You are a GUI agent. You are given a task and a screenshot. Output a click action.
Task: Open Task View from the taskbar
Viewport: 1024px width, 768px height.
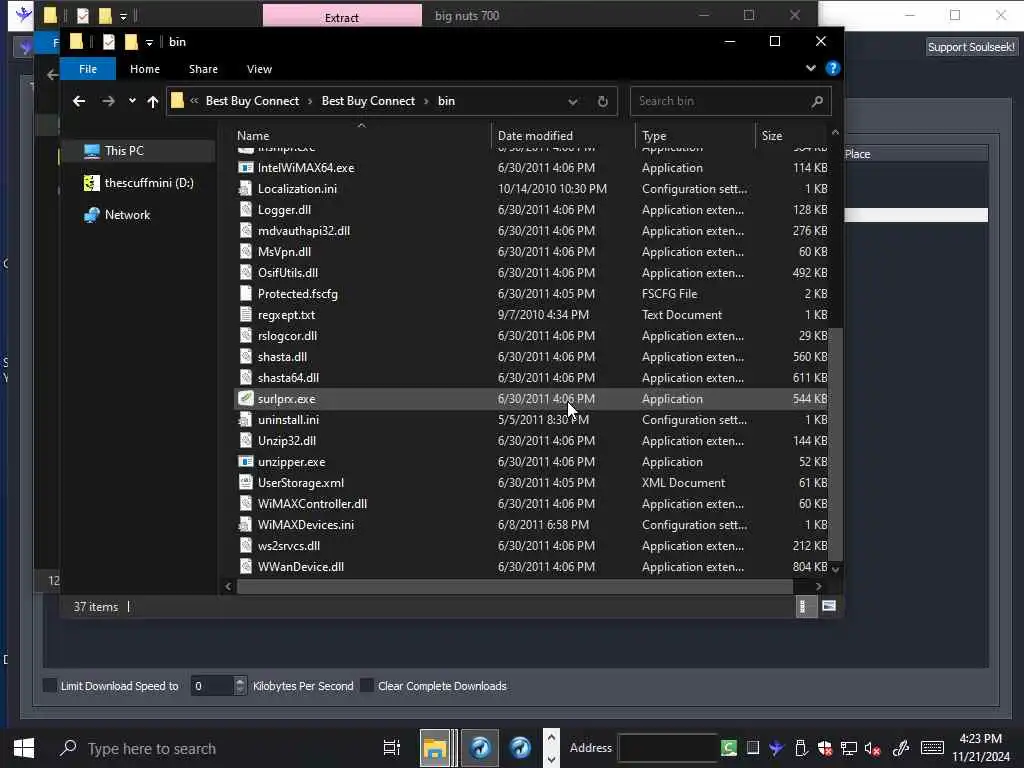click(391, 748)
